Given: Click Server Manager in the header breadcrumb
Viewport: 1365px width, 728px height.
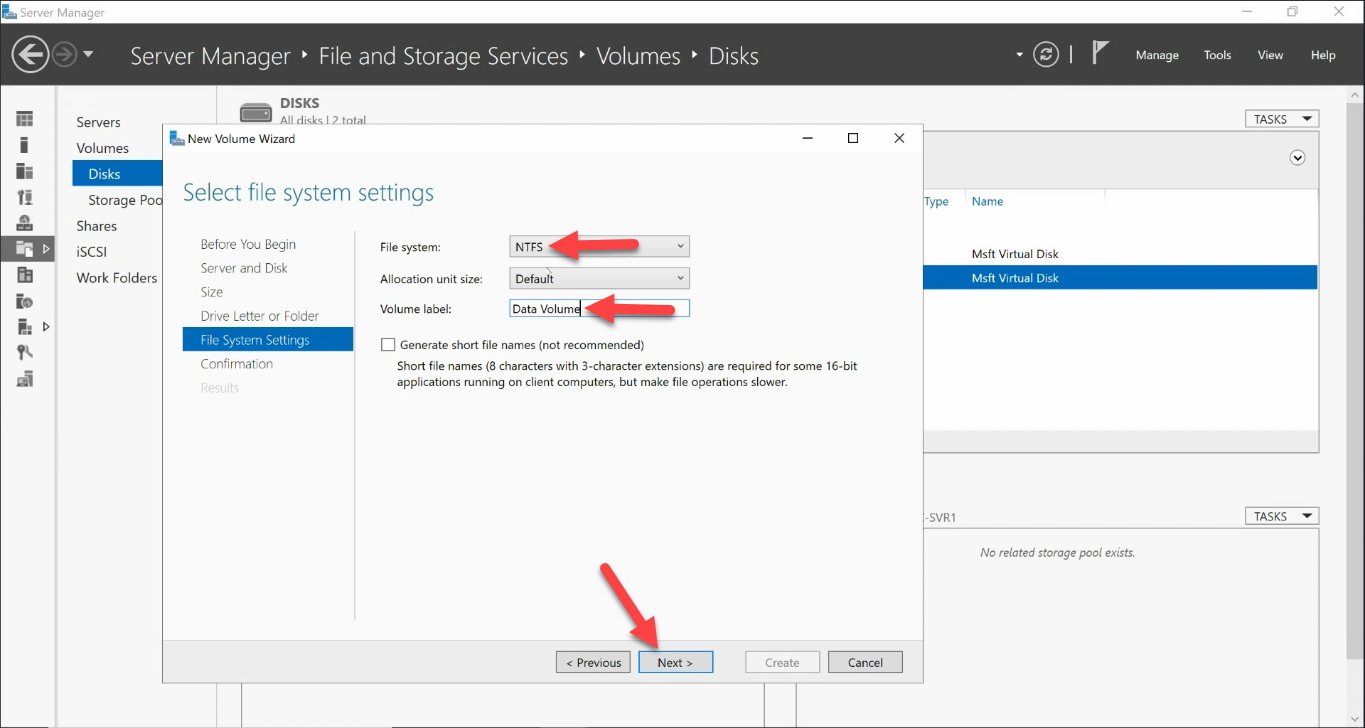Looking at the screenshot, I should [x=210, y=56].
